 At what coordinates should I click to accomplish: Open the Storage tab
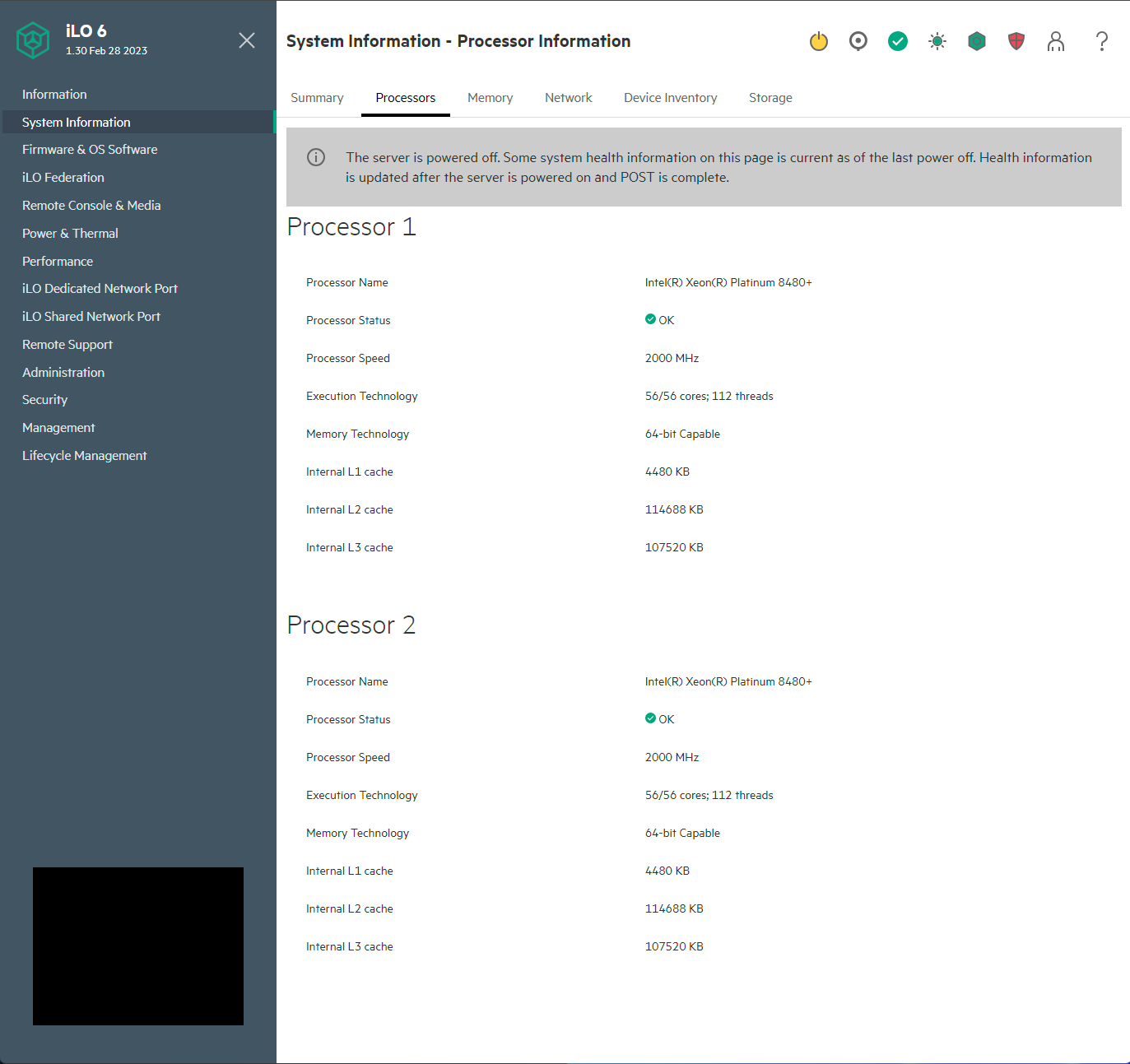pos(770,98)
